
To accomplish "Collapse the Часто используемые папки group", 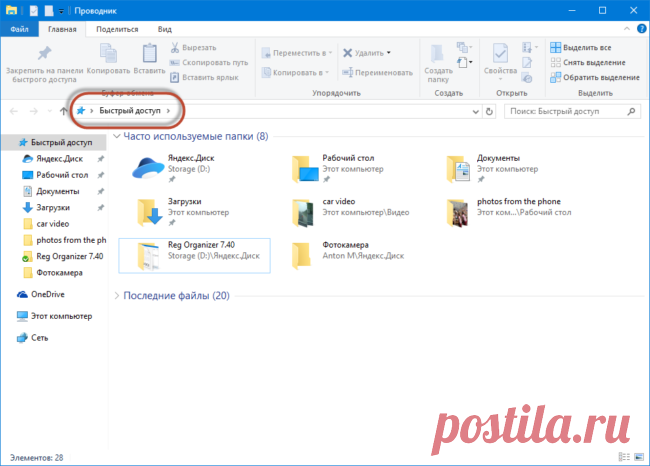I will [x=116, y=136].
